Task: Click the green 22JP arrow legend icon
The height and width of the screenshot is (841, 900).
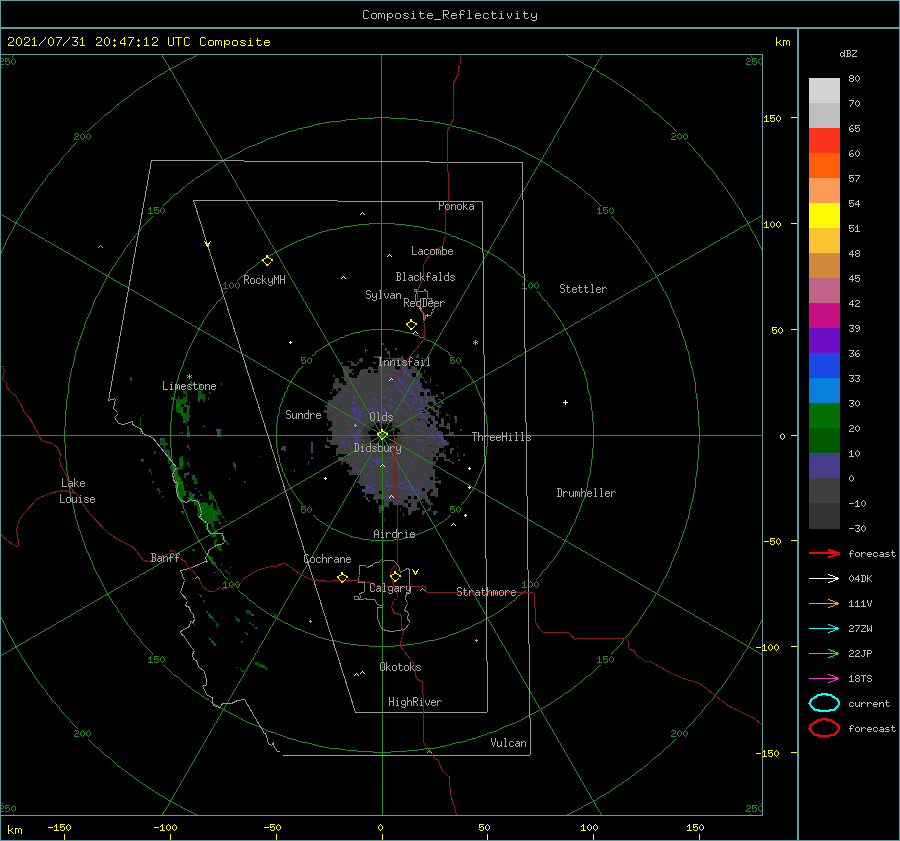Action: 824,653
